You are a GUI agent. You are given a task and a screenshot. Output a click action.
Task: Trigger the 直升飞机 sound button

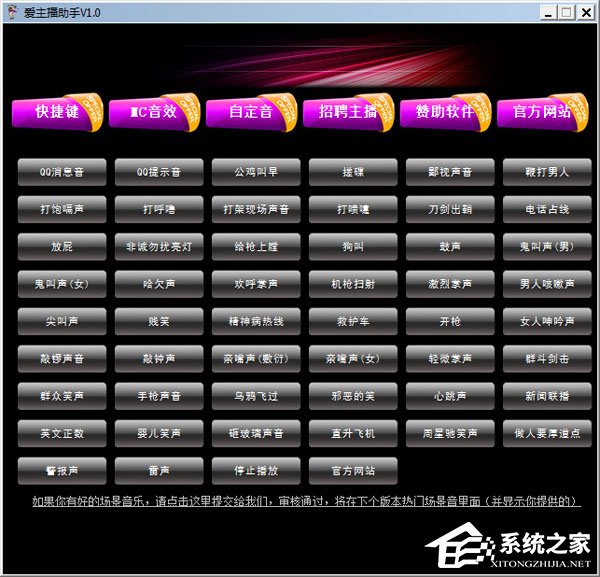[353, 433]
